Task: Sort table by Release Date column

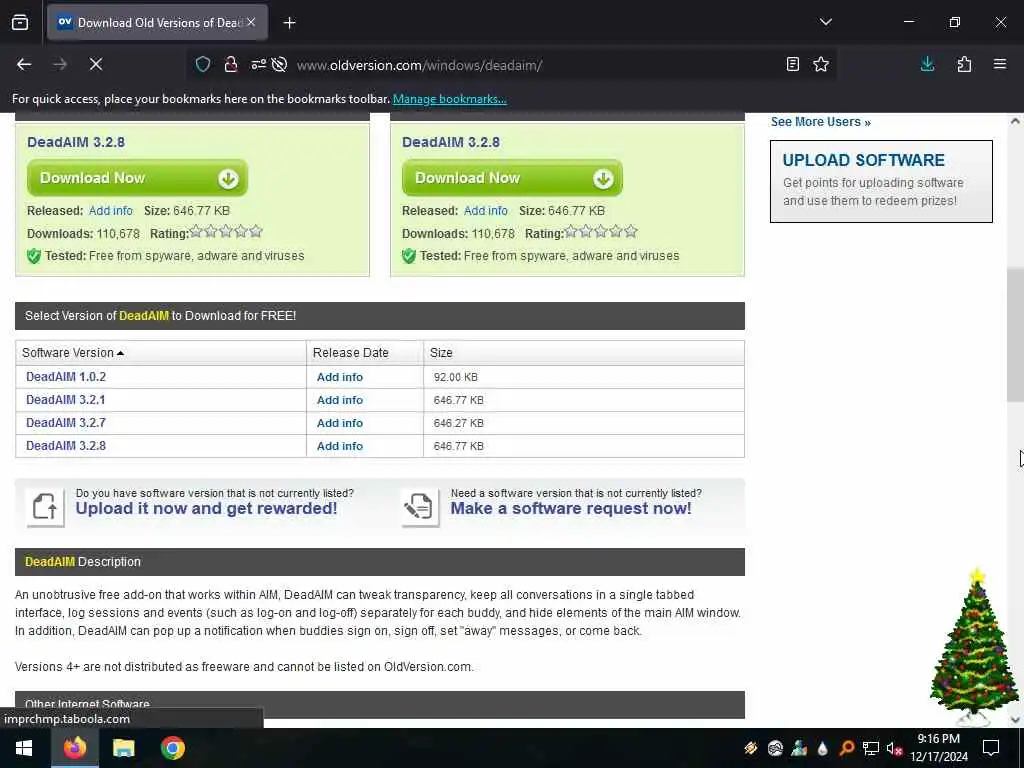Action: coord(351,353)
